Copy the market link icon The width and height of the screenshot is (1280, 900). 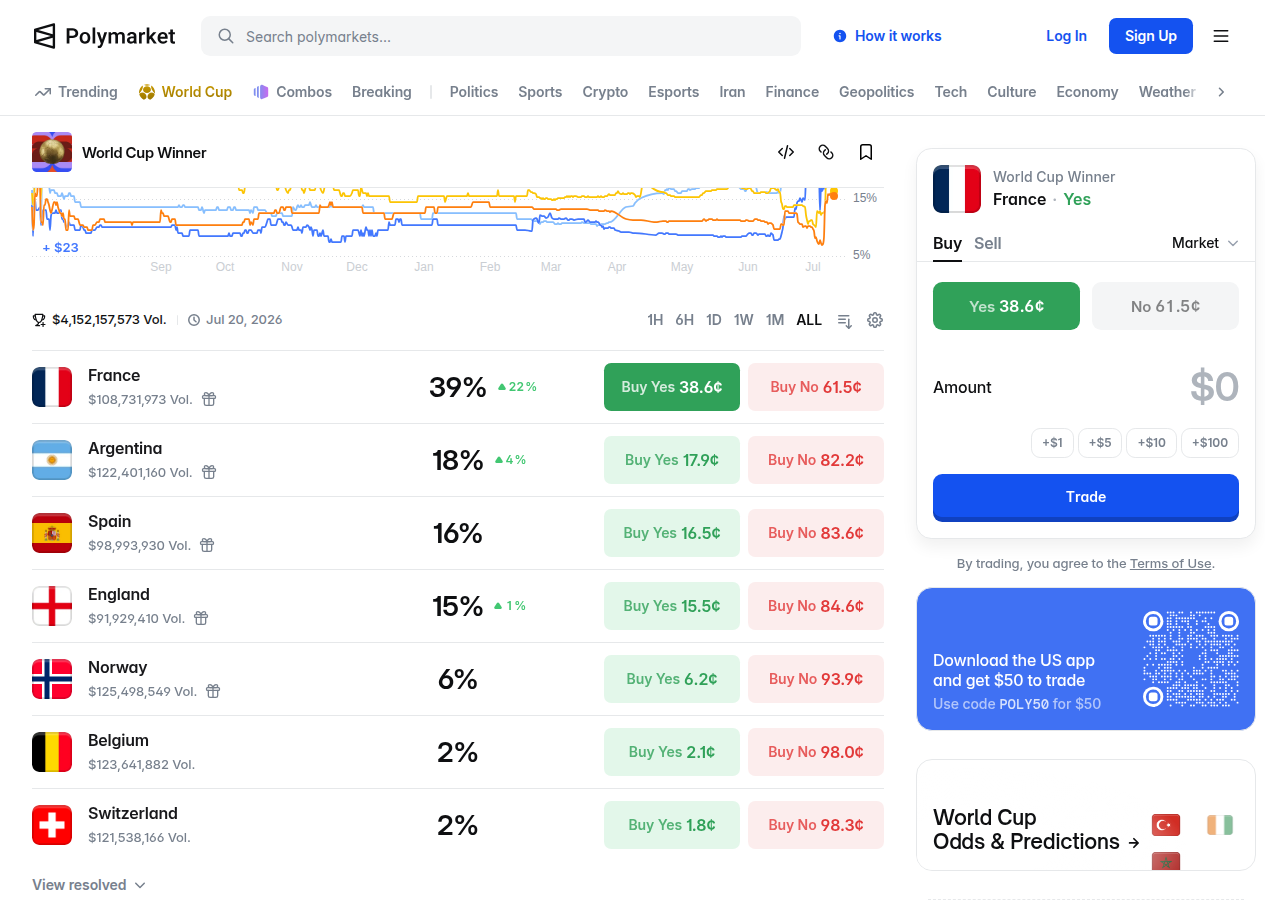[826, 152]
